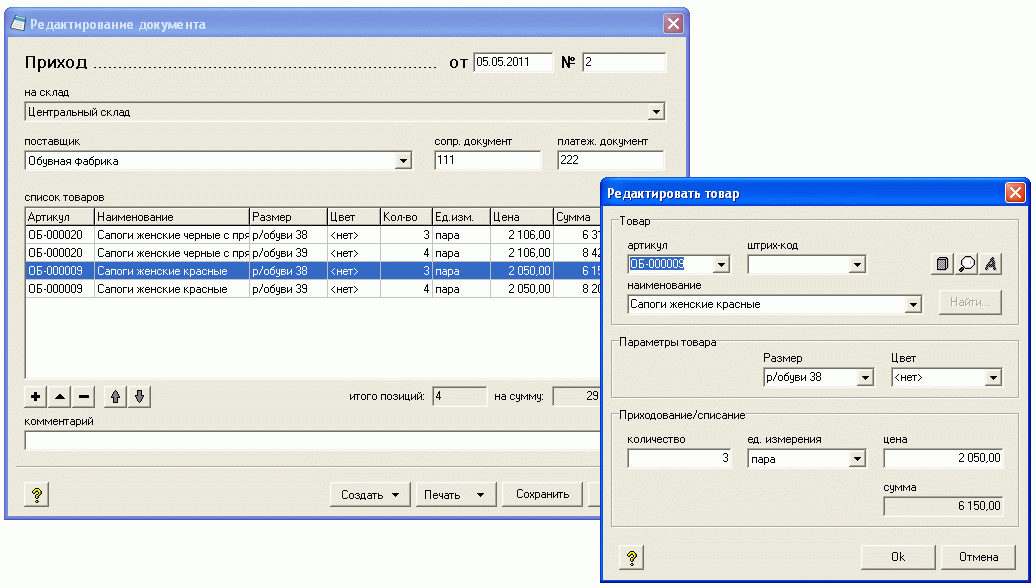Click the Отмена button
The image size is (1036, 588).
[x=978, y=557]
